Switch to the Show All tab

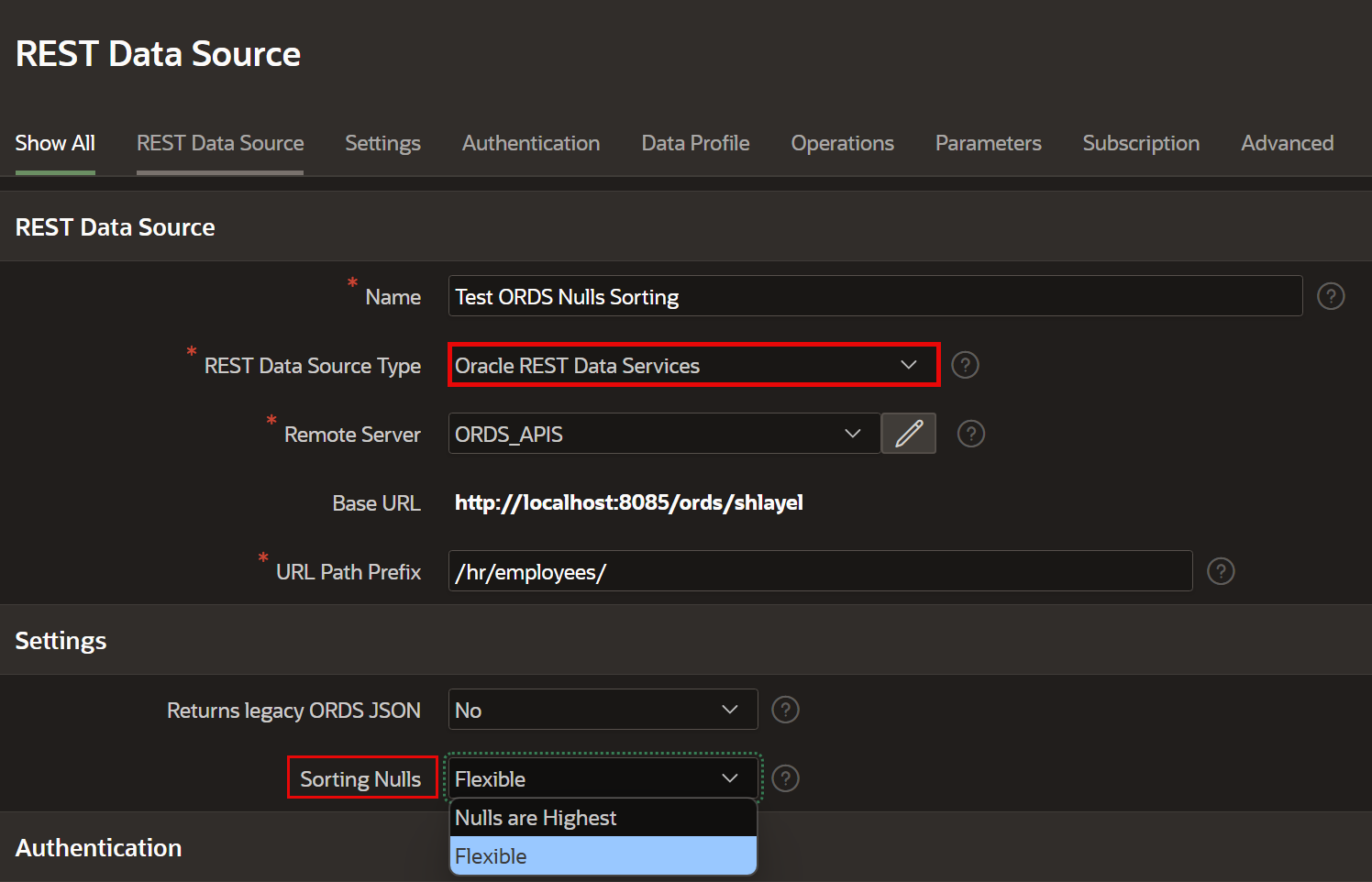[55, 143]
